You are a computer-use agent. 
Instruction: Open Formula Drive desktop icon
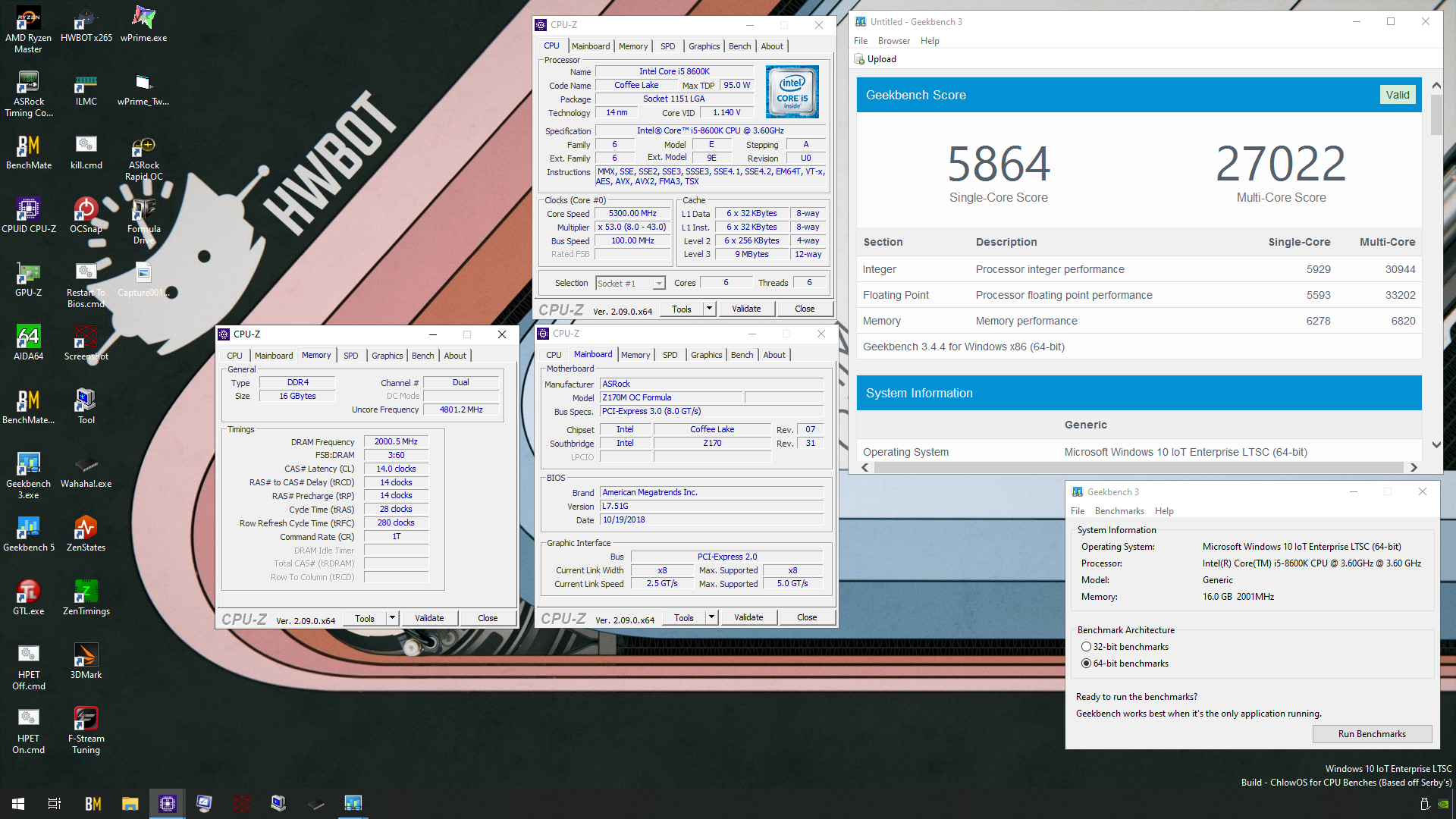(144, 221)
